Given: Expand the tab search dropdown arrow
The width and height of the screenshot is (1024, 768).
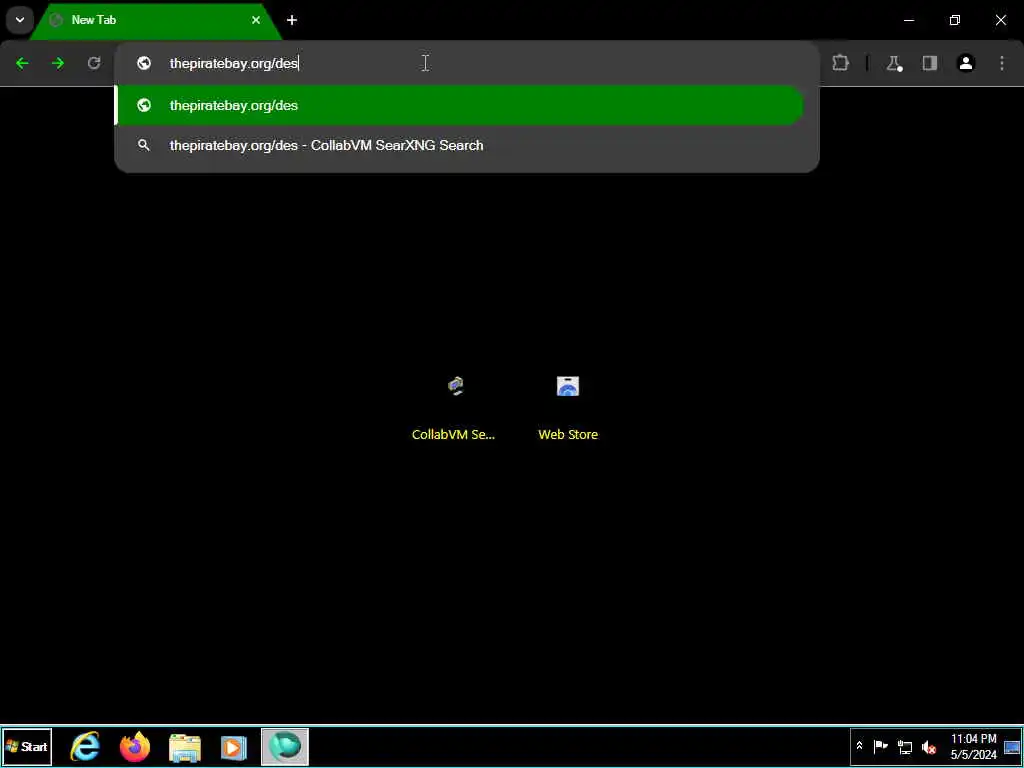Looking at the screenshot, I should coord(20,20).
